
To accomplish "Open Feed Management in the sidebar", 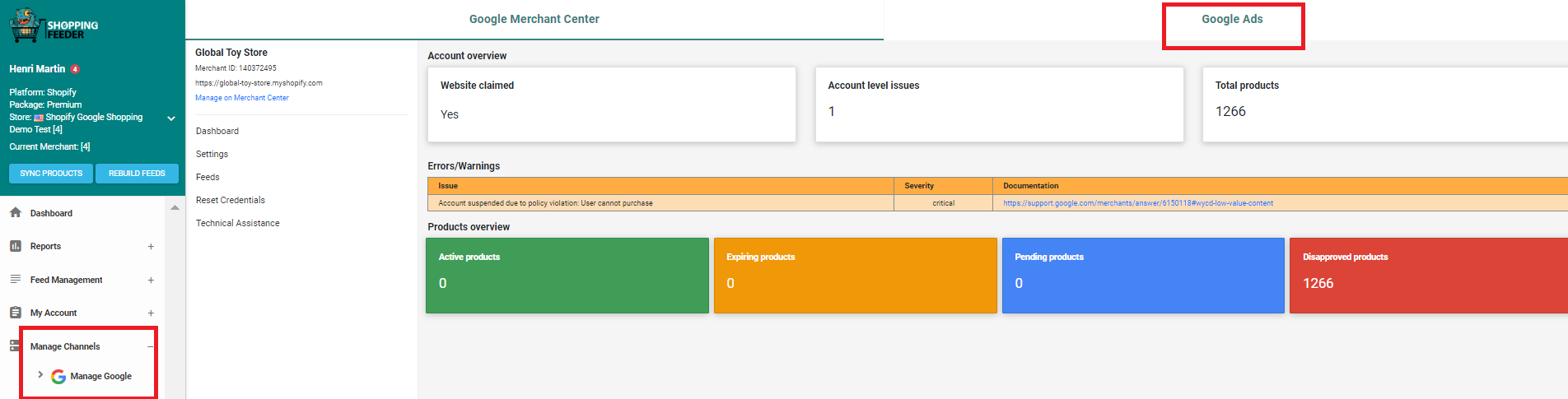I will [67, 280].
